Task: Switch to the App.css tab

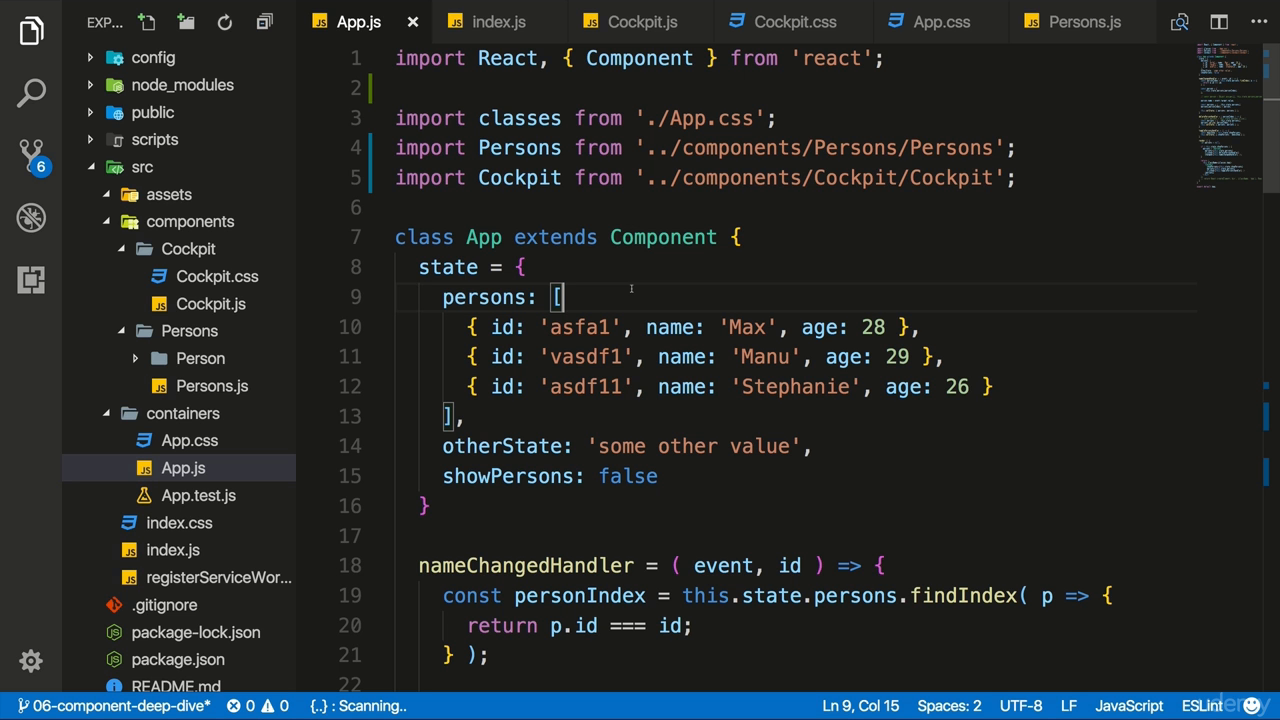Action: [x=941, y=22]
